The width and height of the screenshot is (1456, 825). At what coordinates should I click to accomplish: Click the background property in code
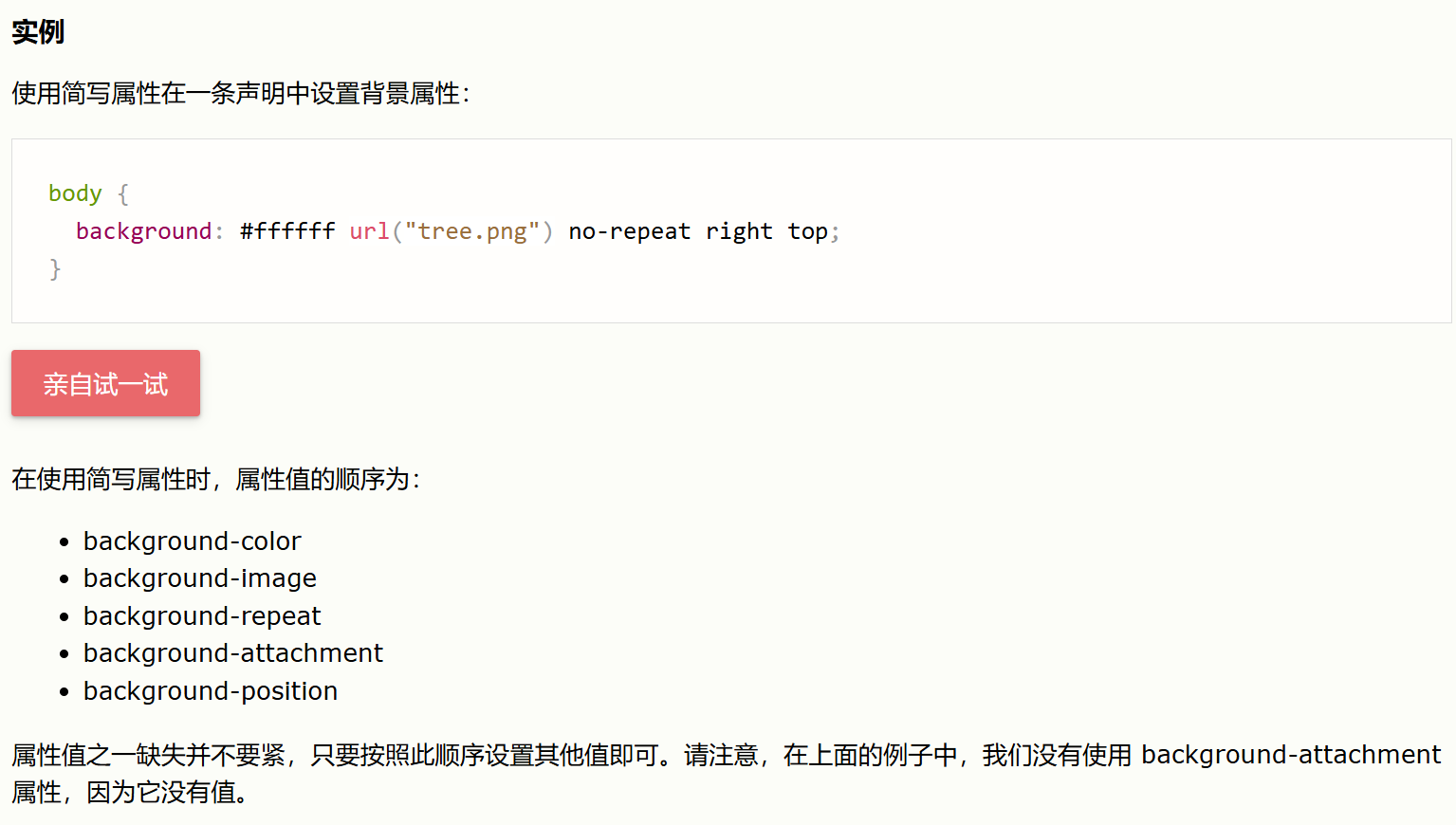point(144,231)
